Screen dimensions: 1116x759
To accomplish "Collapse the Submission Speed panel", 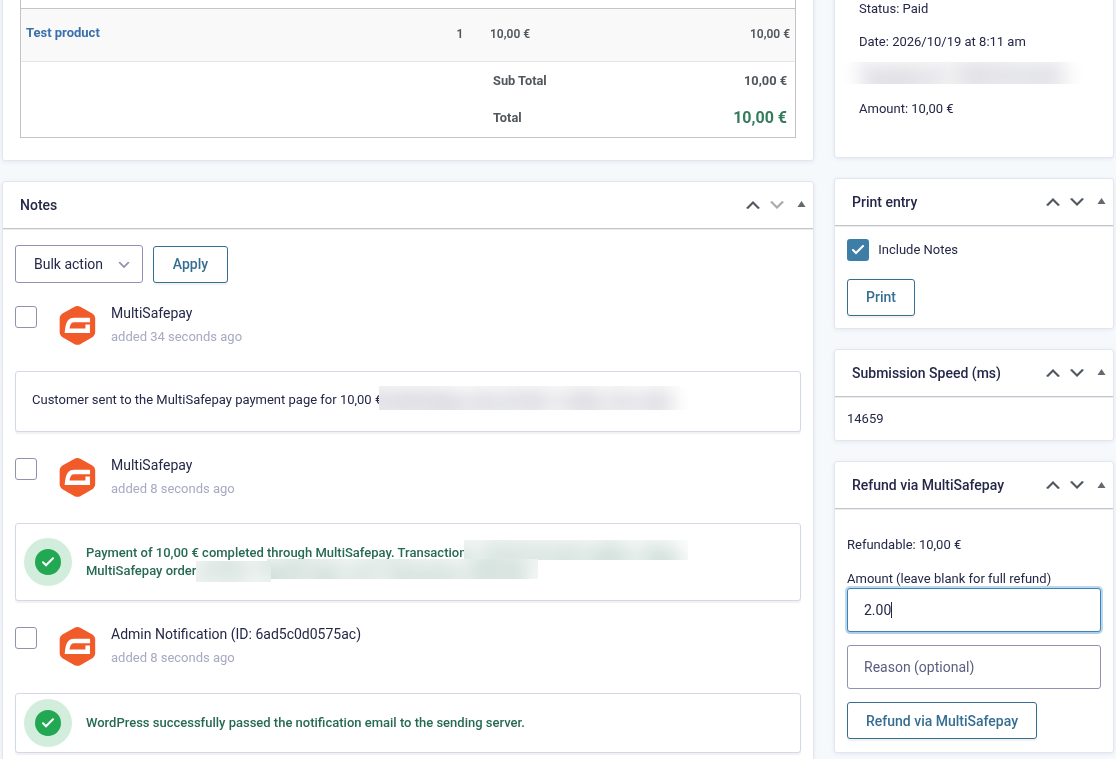I will pyautogui.click(x=1101, y=372).
